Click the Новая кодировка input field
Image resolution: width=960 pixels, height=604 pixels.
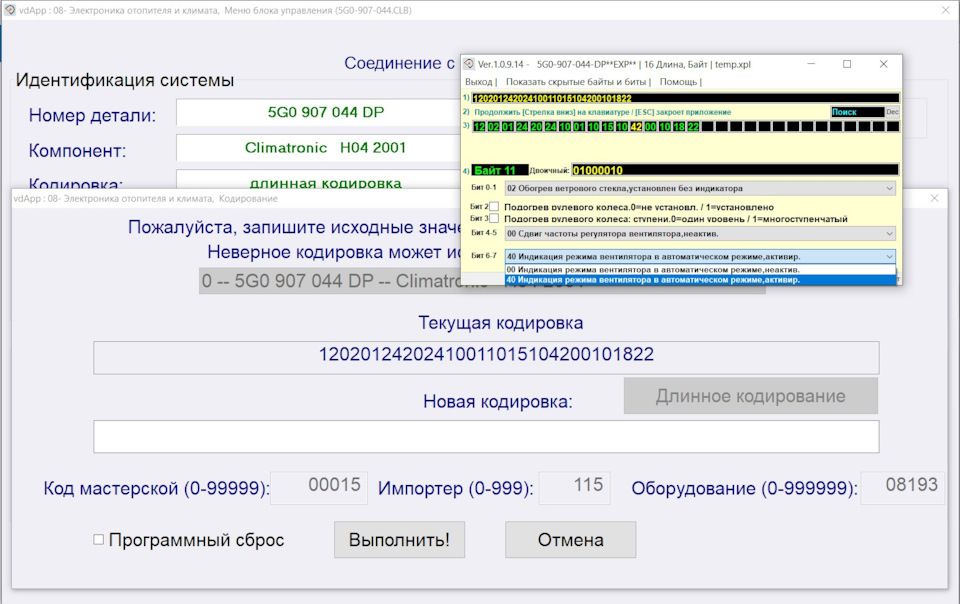(x=486, y=436)
